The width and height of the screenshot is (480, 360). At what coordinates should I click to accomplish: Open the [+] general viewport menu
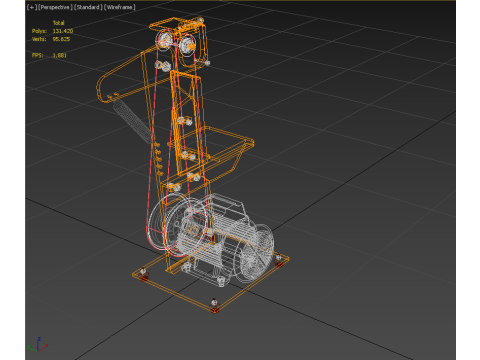point(31,7)
